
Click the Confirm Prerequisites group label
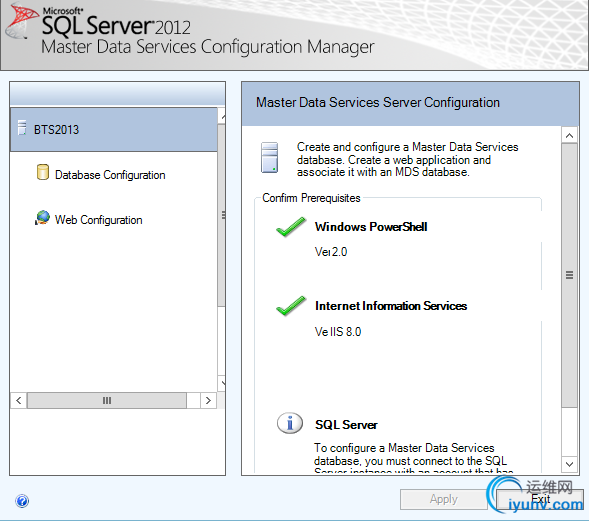311,198
